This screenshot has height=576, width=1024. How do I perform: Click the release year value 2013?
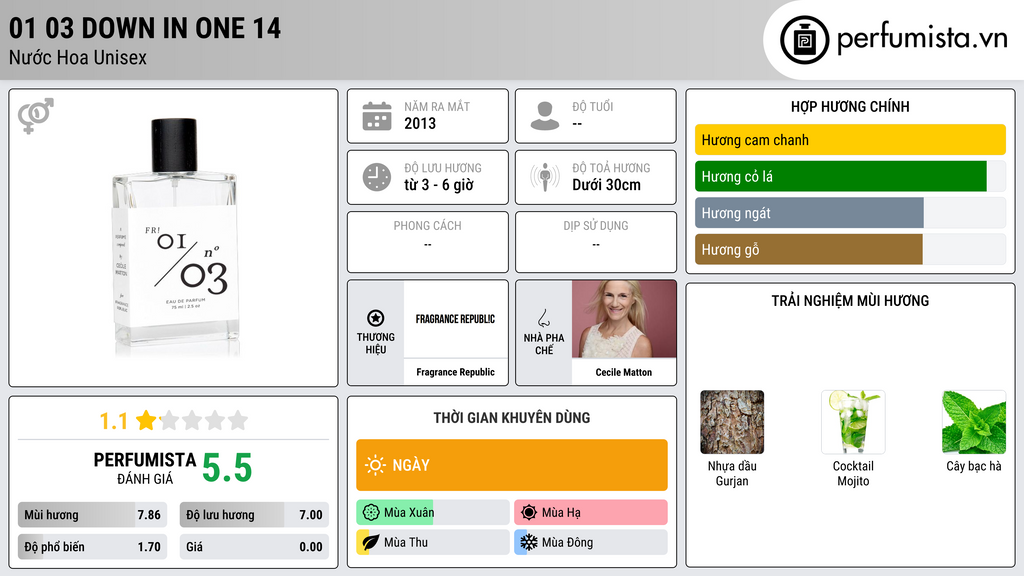click(420, 123)
